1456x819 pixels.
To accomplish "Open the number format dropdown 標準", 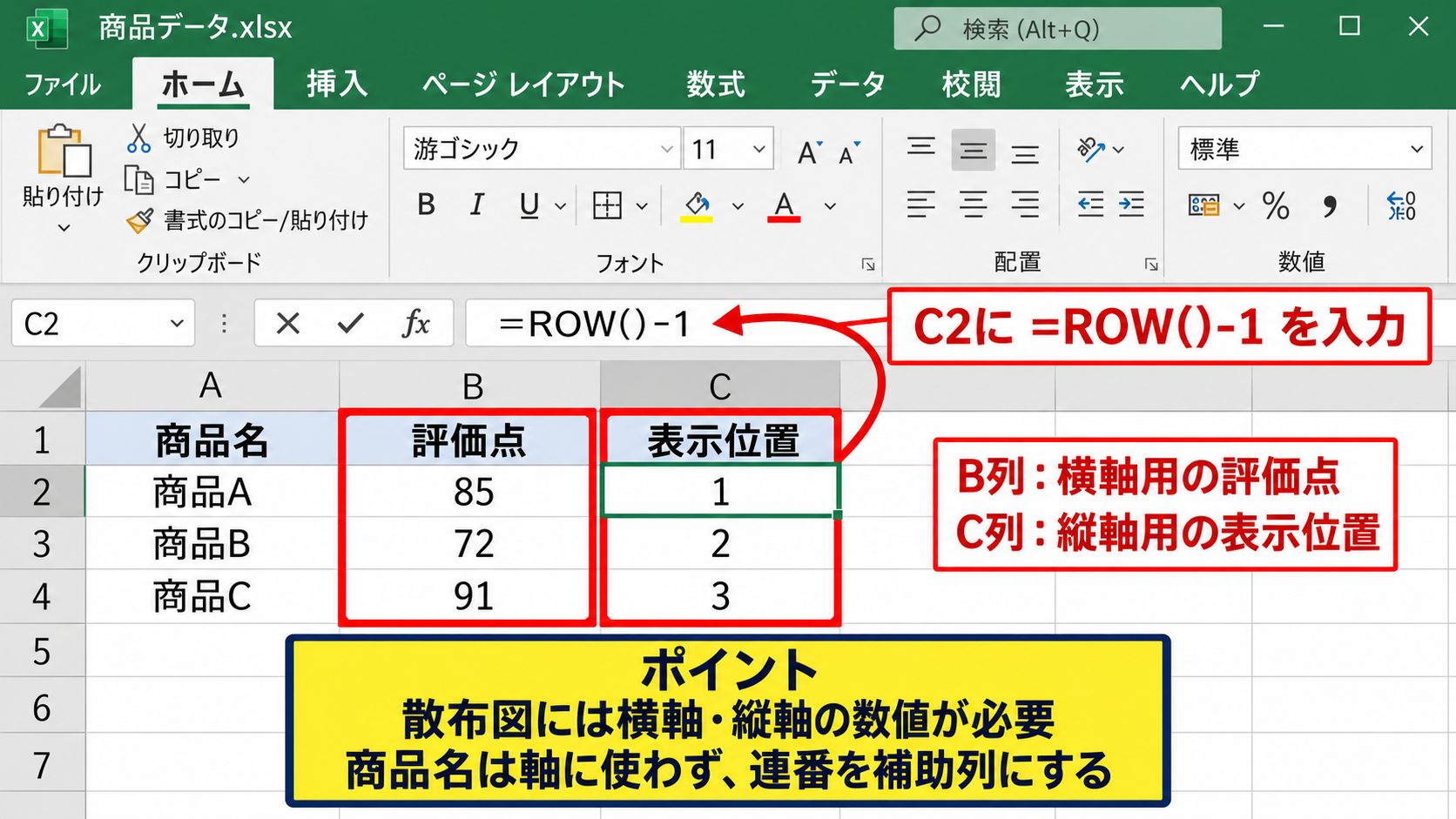I will point(1417,150).
